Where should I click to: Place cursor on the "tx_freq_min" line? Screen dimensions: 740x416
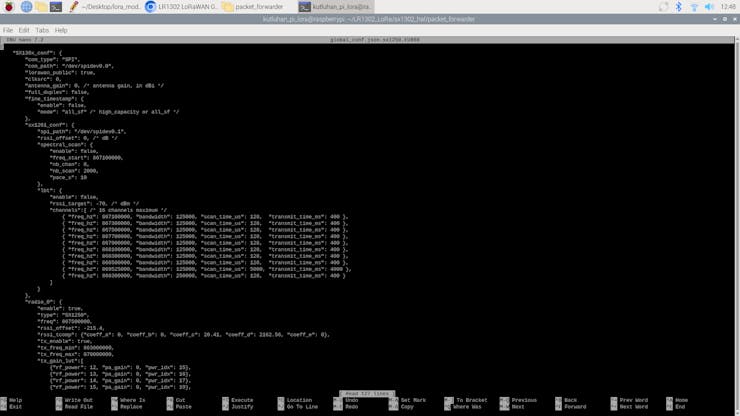[x=76, y=348]
